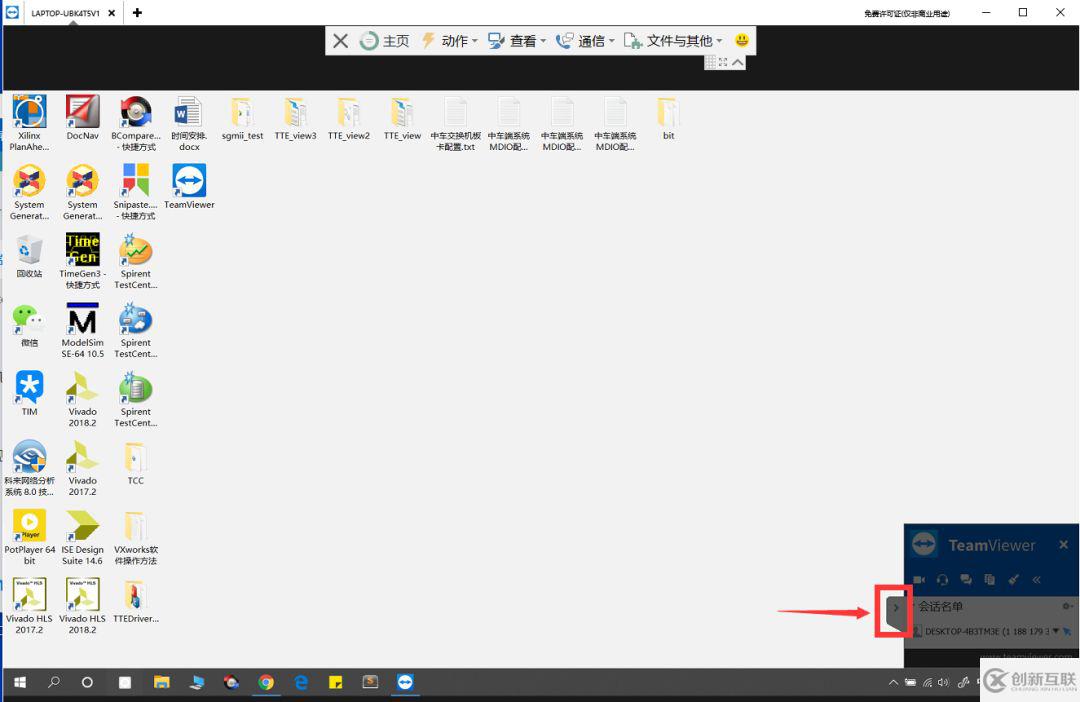This screenshot has width=1080, height=702.
Task: Select the PotPlayer 64 bit icon
Action: pyautogui.click(x=30, y=536)
